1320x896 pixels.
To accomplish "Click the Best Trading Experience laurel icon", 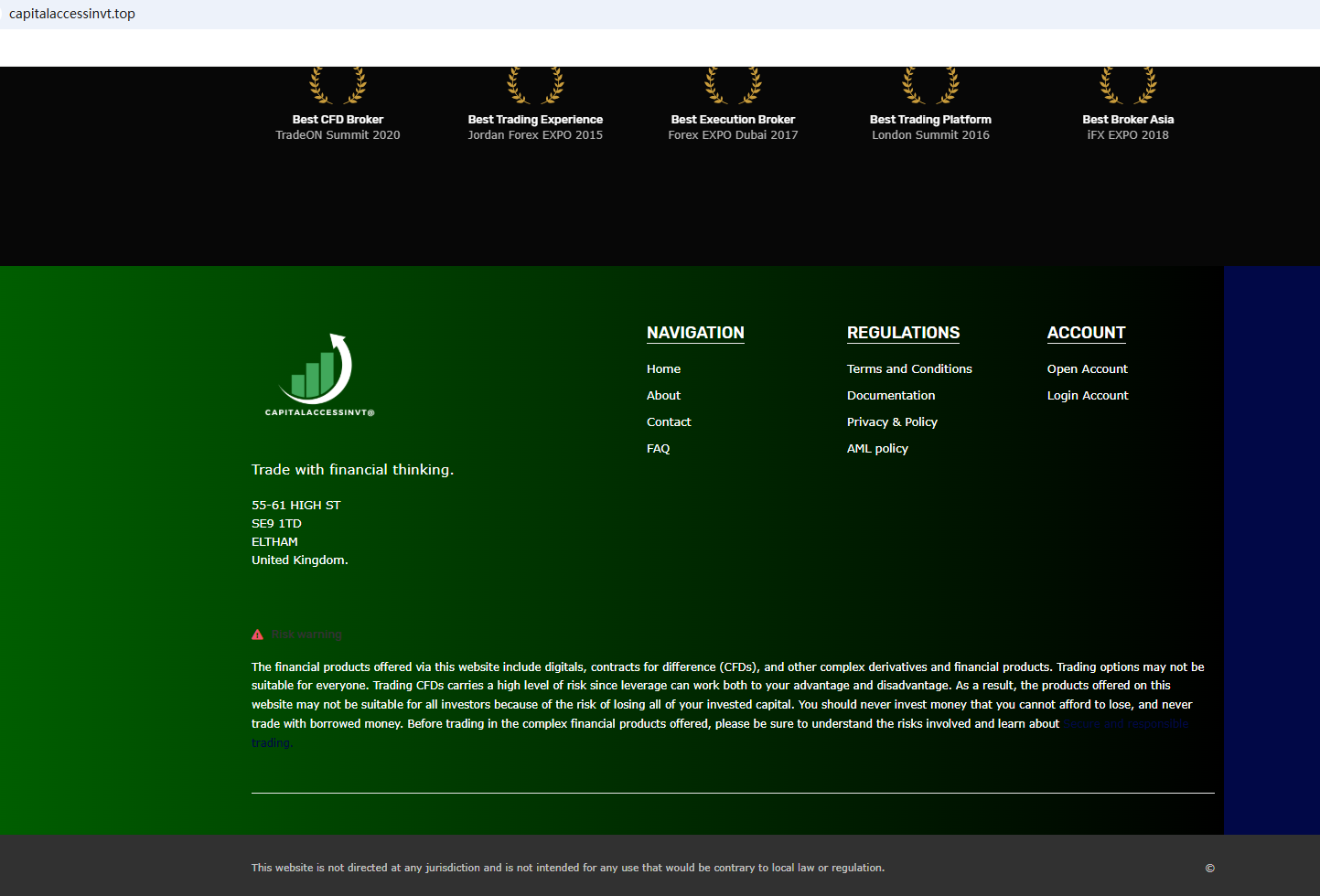I will pos(535,86).
